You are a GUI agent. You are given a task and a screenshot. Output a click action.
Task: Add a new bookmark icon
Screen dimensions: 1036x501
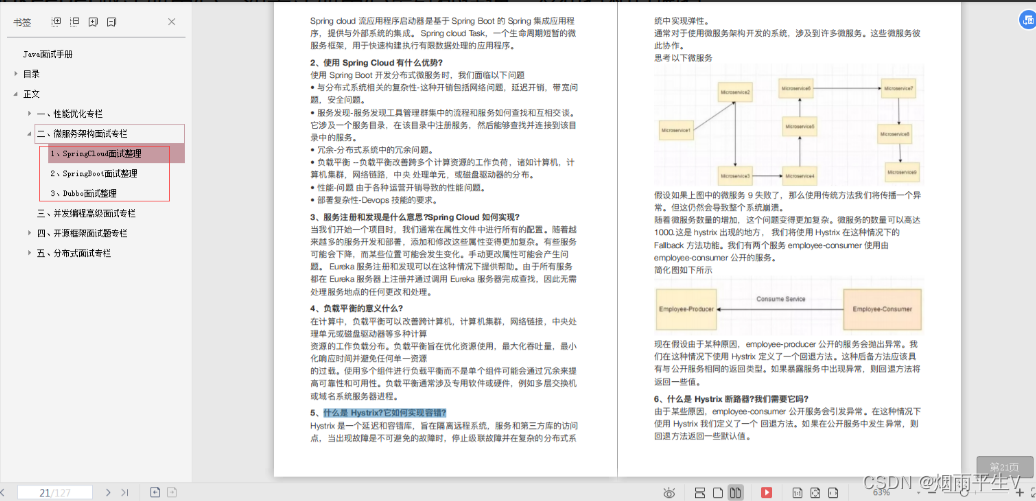(x=93, y=22)
